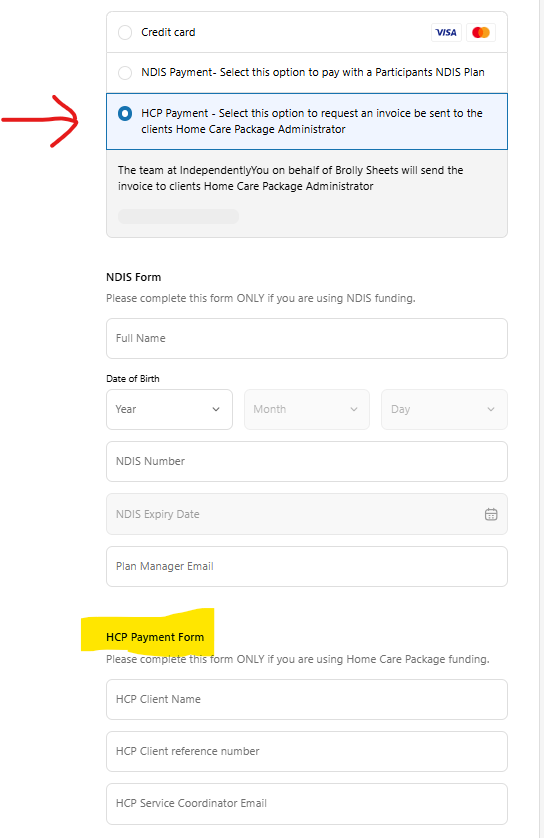Click the NDIS Expiry Date field
The width and height of the screenshot is (544, 838).
click(x=307, y=514)
